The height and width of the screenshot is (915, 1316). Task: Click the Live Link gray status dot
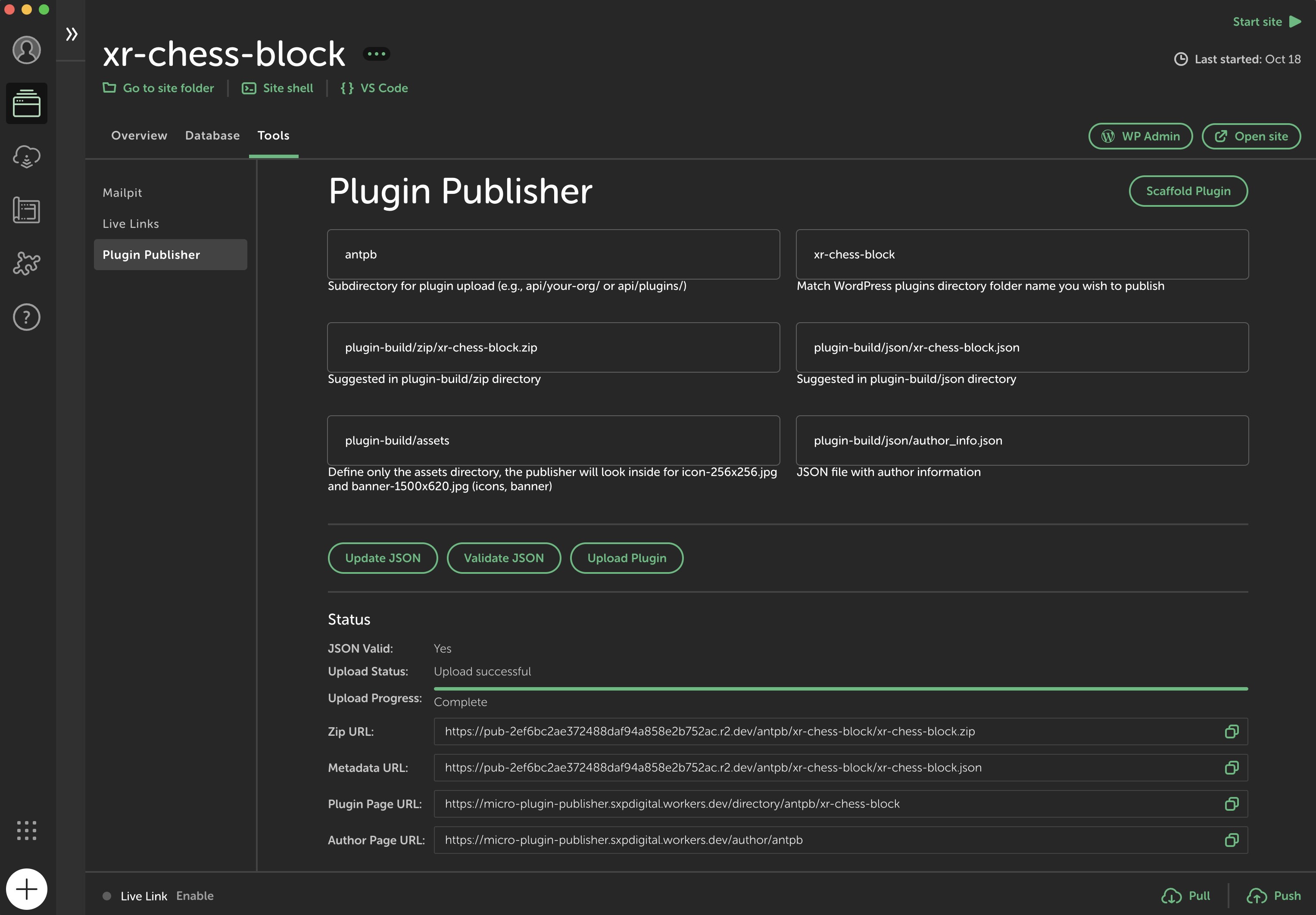[106, 896]
